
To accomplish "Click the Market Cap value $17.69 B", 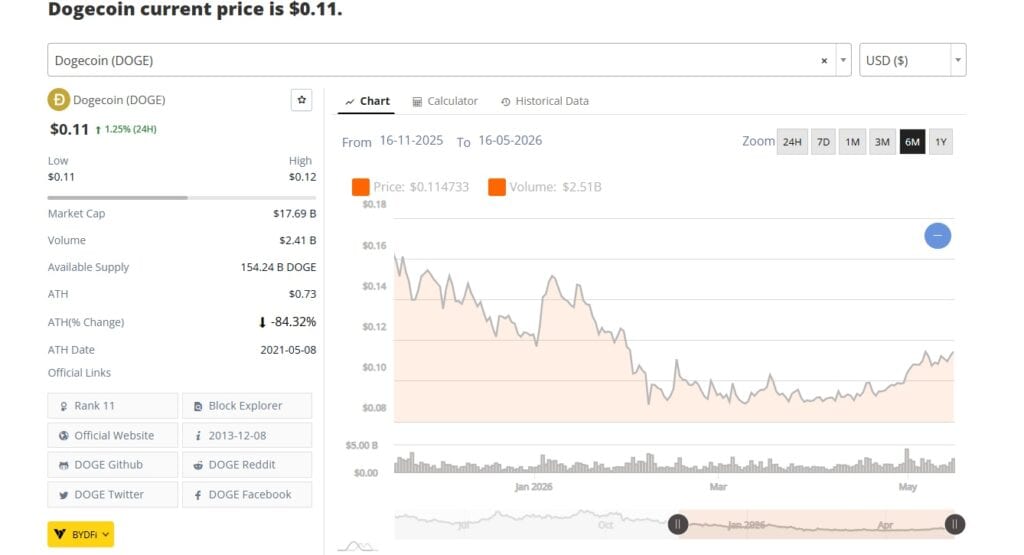I will pos(295,214).
